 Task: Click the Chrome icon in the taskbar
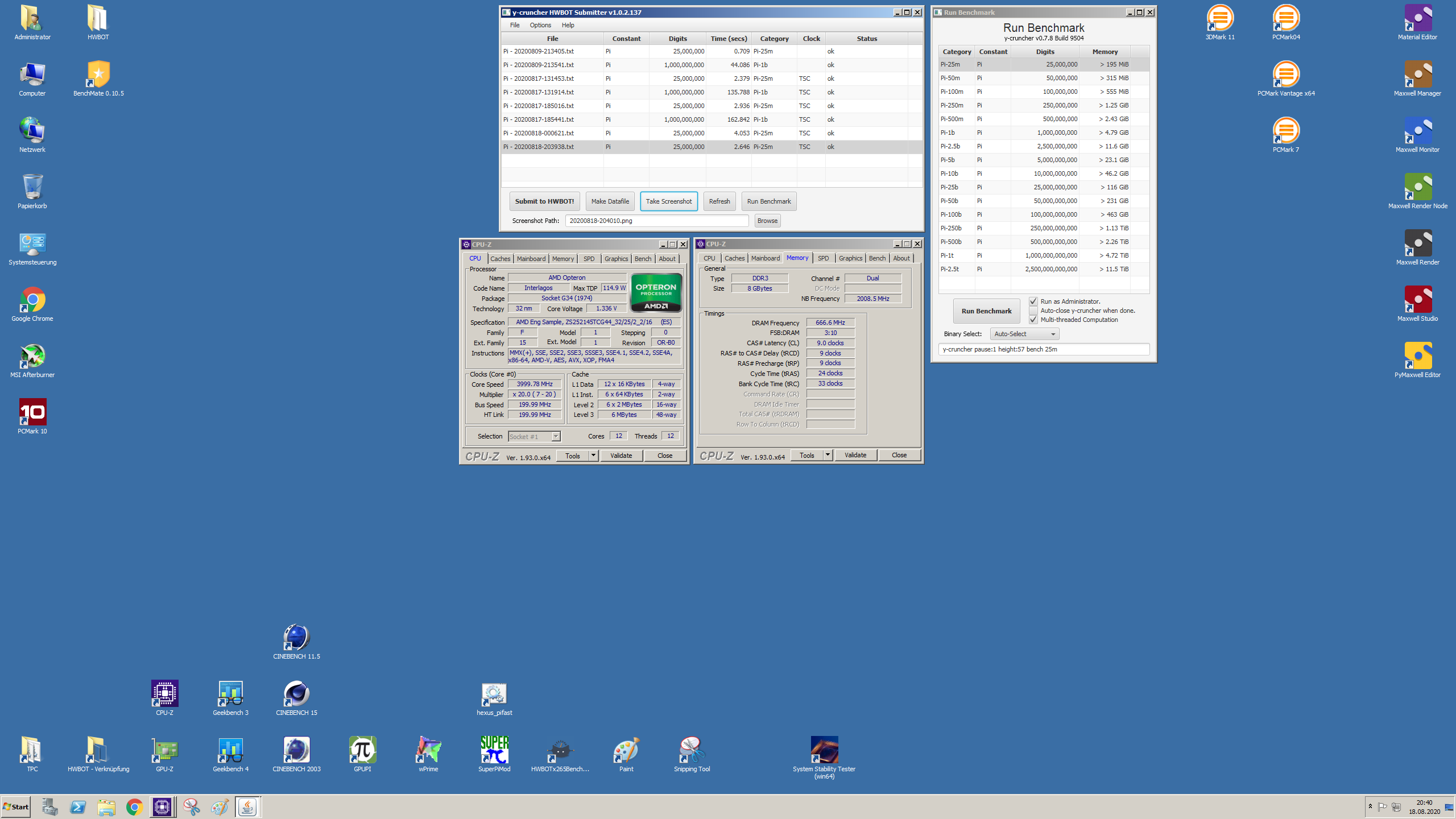pyautogui.click(x=134, y=807)
